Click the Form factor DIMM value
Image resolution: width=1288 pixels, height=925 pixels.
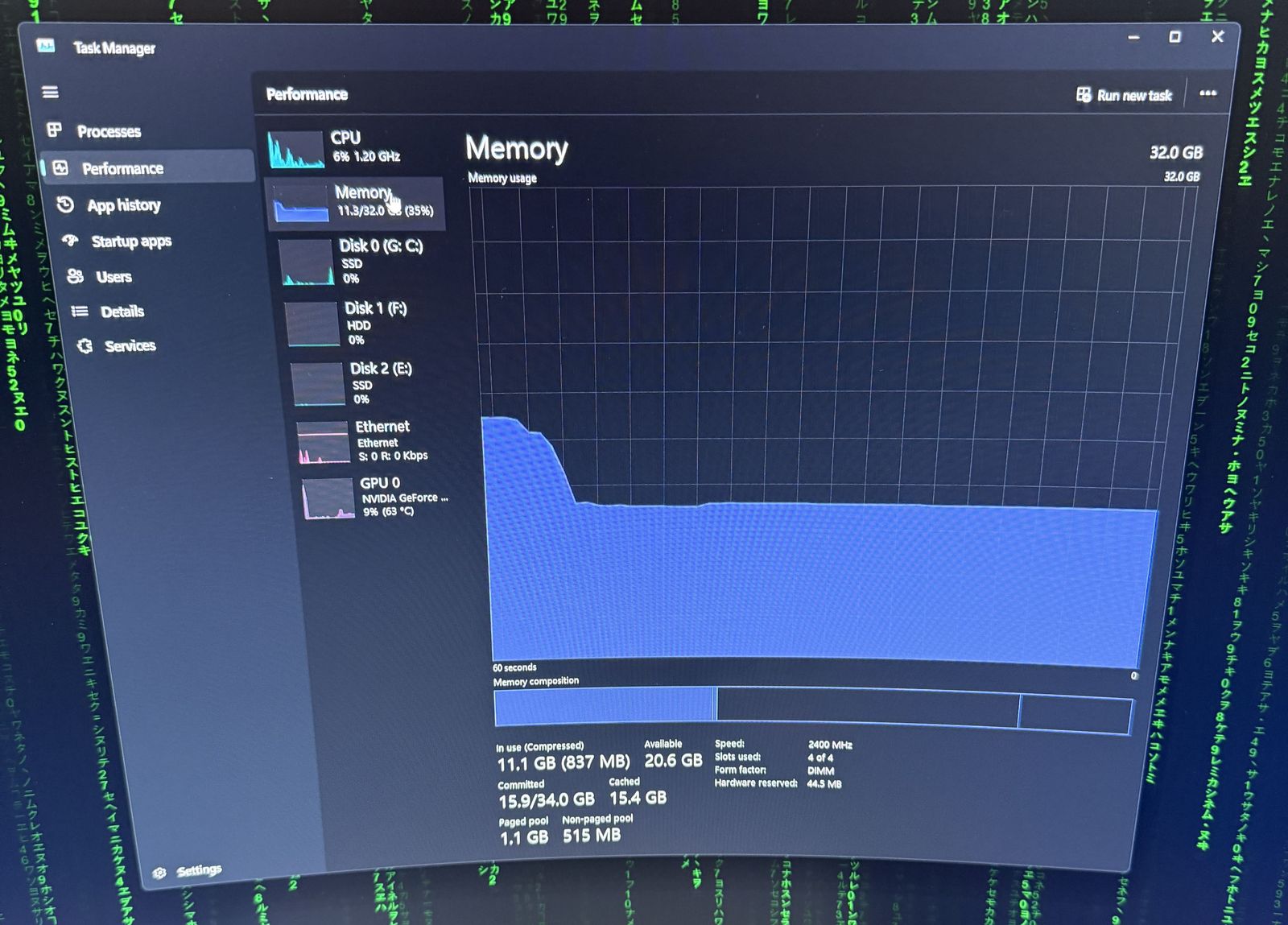821,770
